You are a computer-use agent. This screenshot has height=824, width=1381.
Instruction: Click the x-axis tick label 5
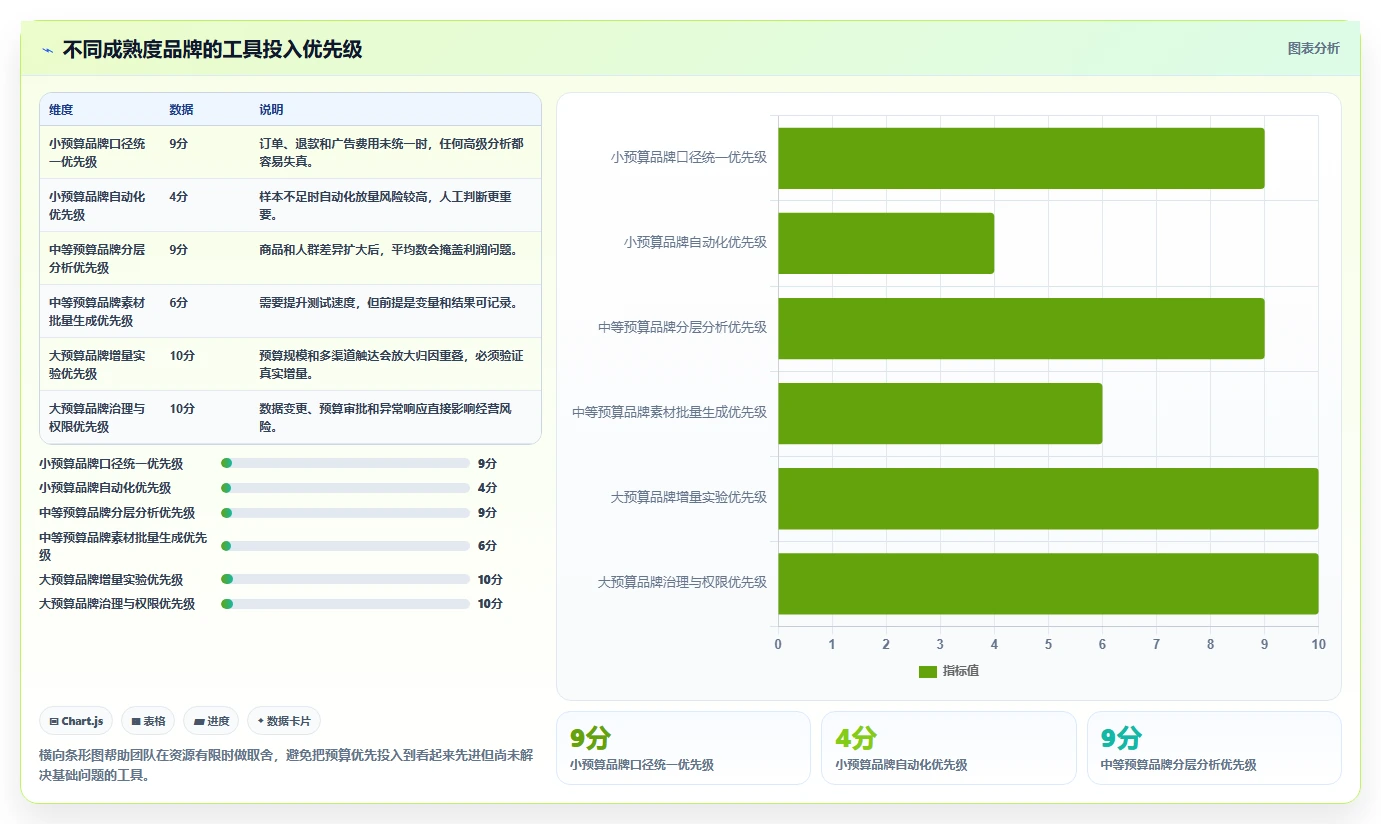[x=1048, y=644]
